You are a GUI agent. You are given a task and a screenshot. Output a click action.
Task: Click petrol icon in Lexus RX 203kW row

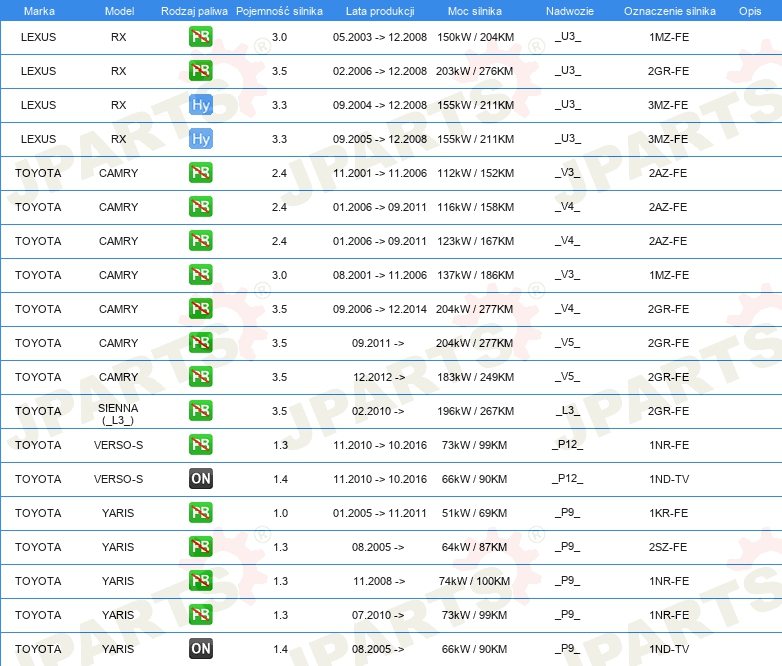click(200, 70)
